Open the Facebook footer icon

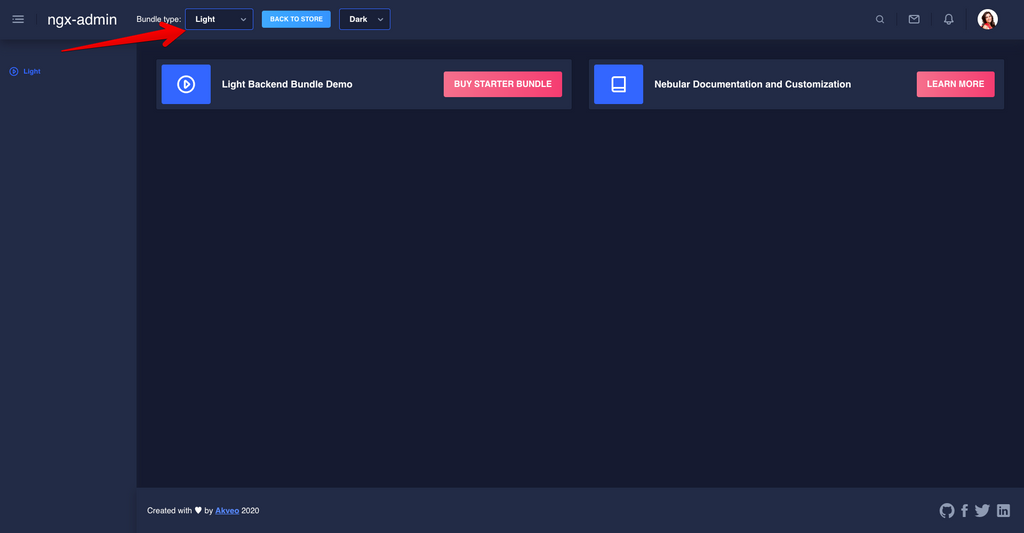(x=965, y=511)
